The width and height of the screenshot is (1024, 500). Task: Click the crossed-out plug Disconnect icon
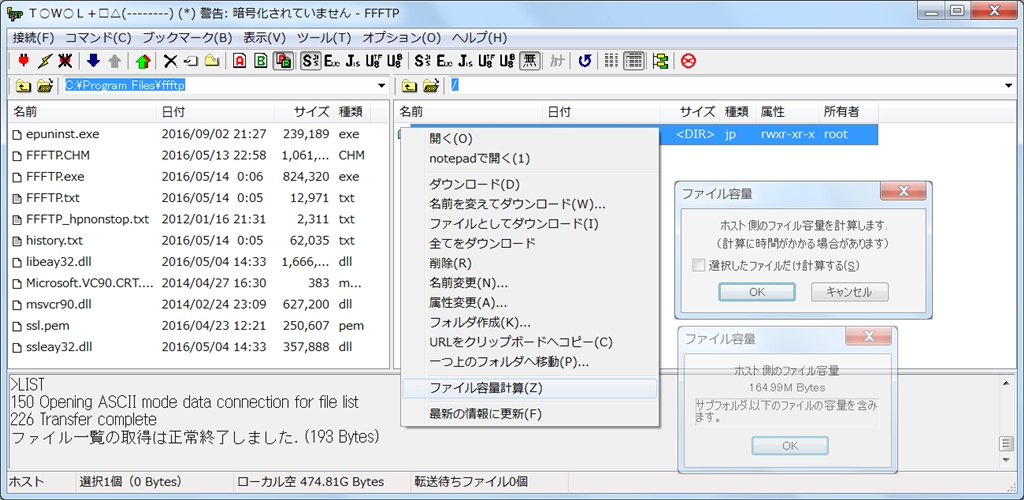click(65, 61)
